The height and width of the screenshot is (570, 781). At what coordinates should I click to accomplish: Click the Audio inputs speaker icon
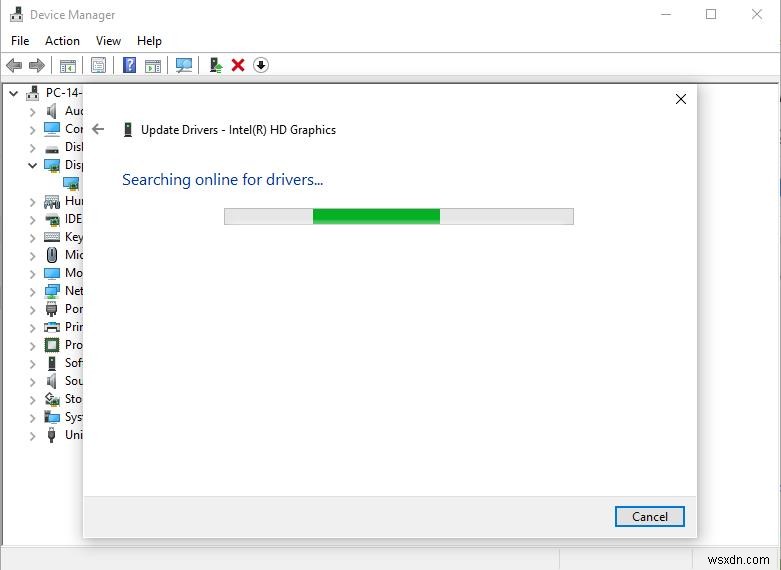coord(51,111)
